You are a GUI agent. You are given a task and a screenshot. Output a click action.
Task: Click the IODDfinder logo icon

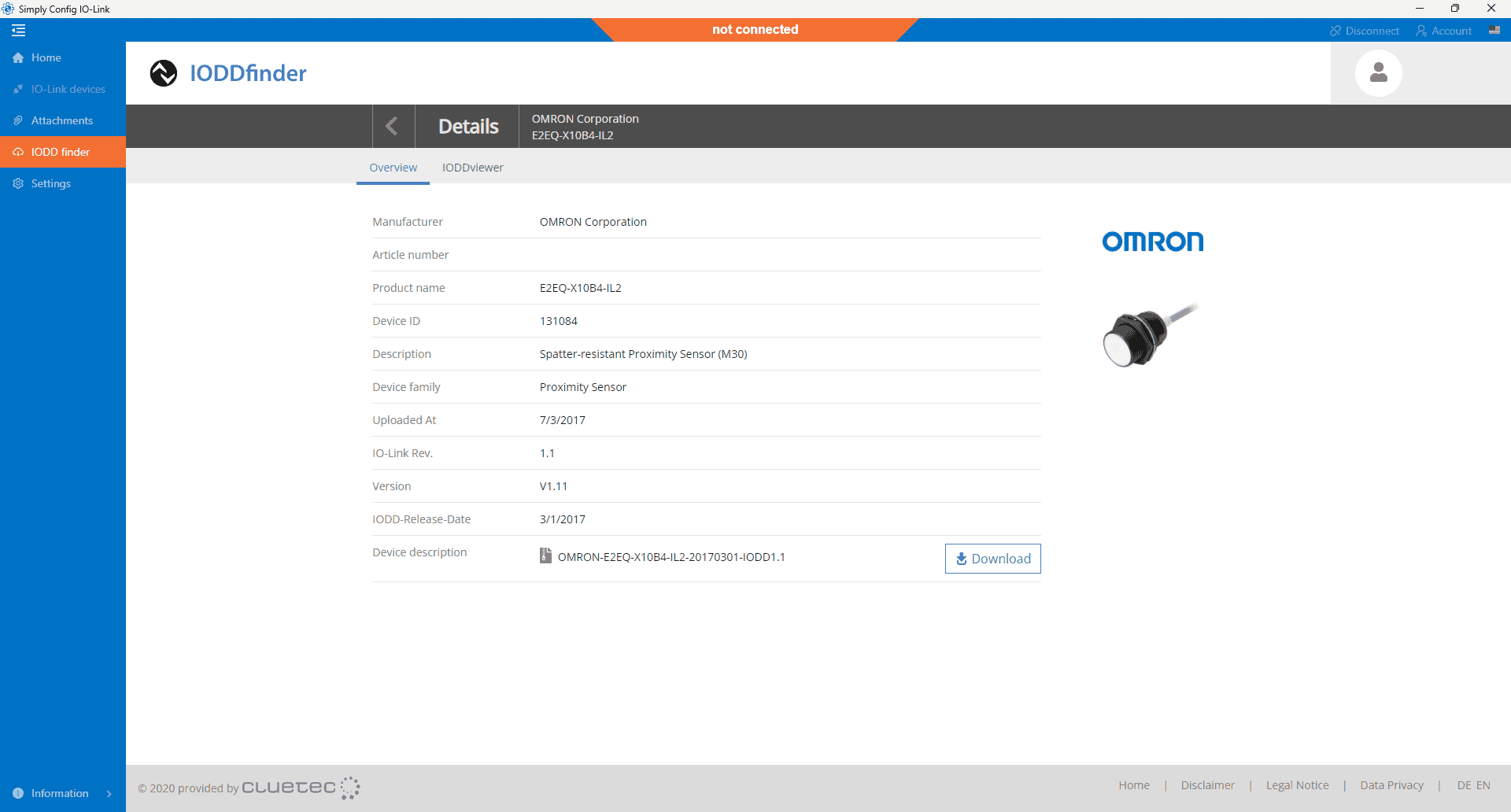tap(163, 72)
